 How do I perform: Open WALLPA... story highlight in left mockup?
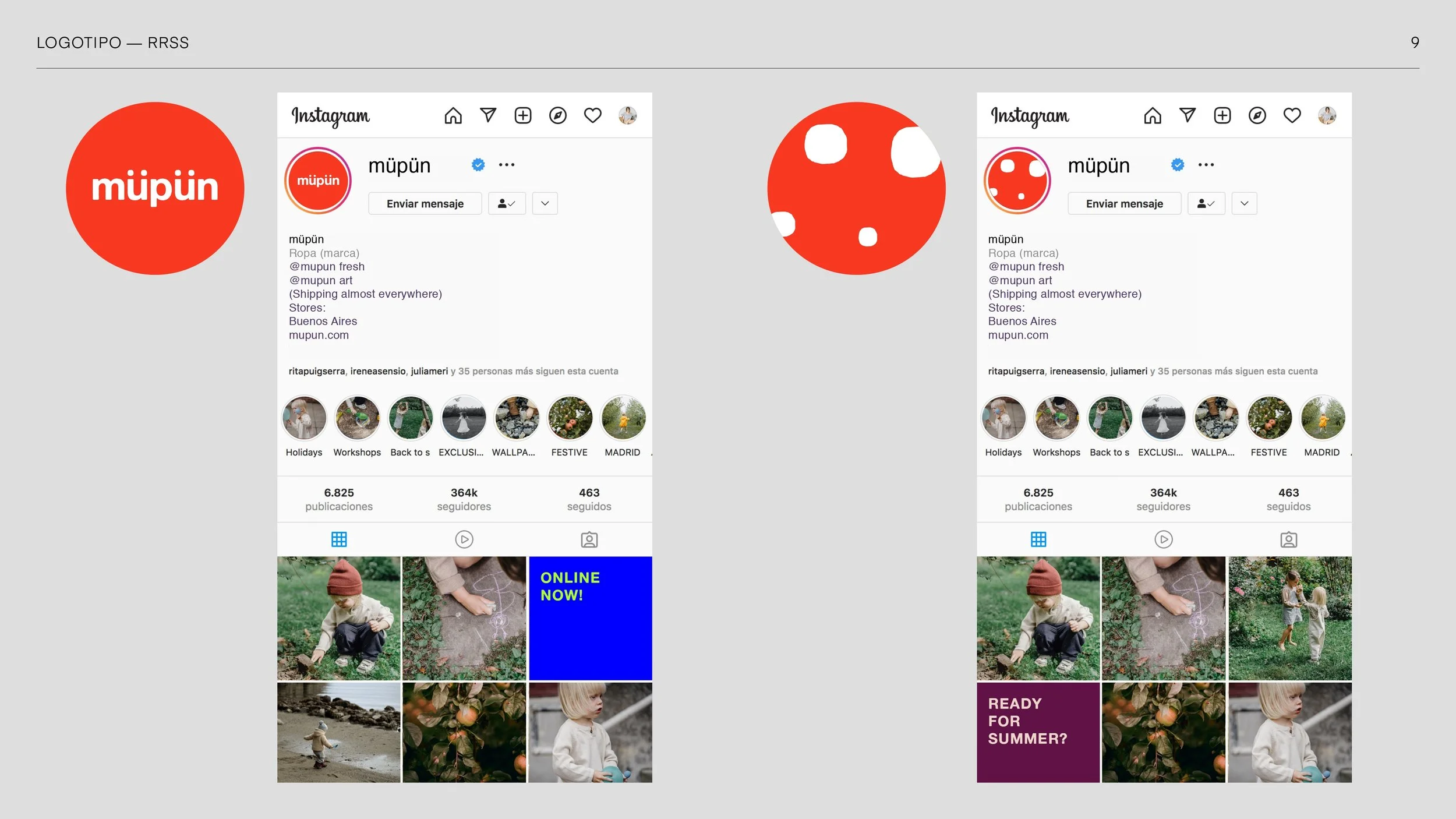pyautogui.click(x=517, y=418)
